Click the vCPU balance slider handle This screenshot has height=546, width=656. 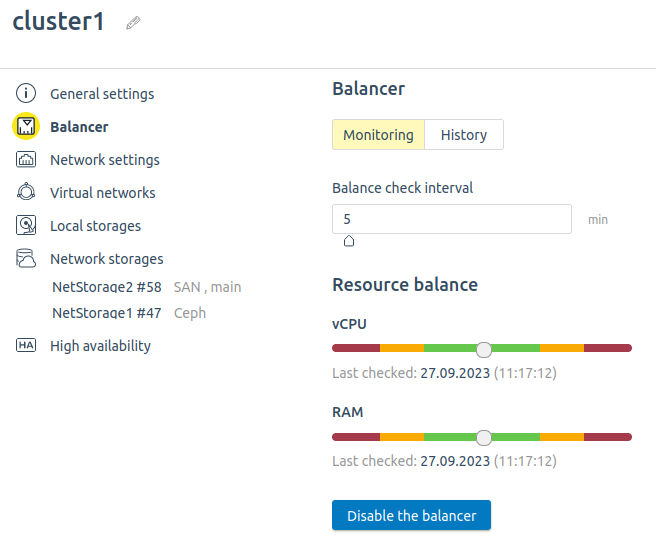point(484,349)
